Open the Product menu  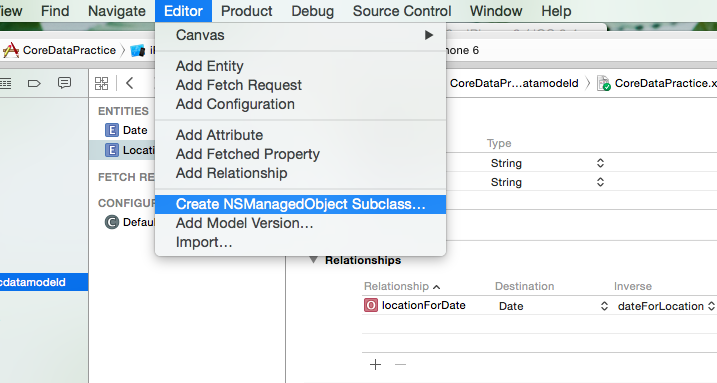[246, 11]
